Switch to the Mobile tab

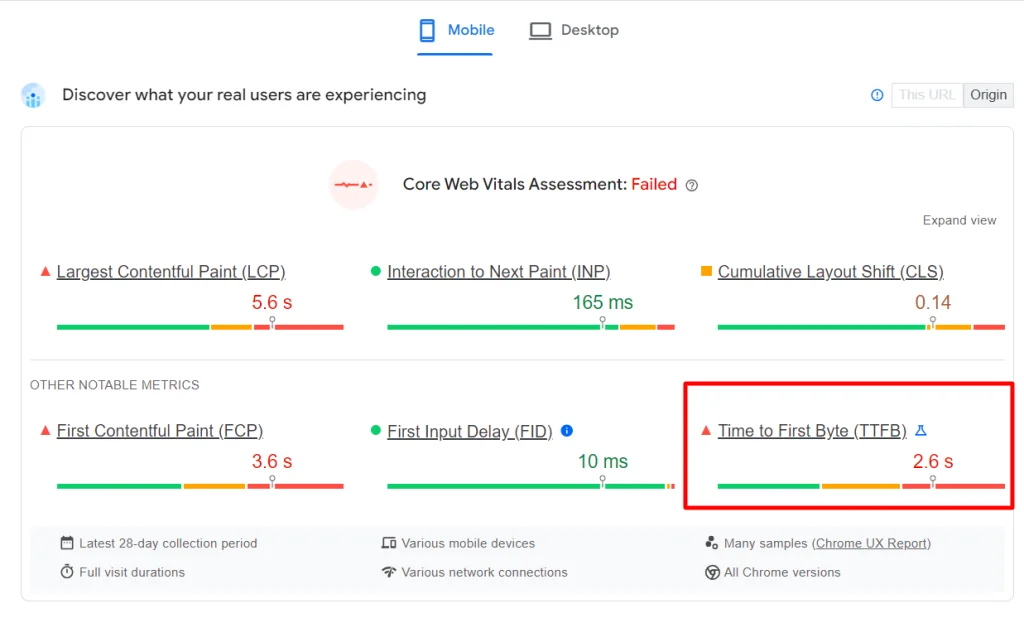456,30
